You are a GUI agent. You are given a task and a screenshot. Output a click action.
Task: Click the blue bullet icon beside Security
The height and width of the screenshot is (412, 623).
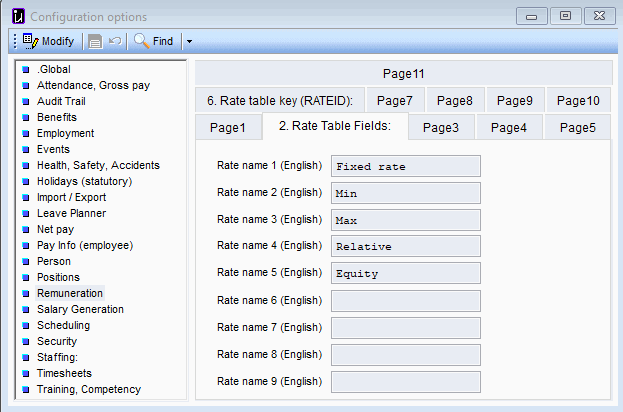coord(26,341)
